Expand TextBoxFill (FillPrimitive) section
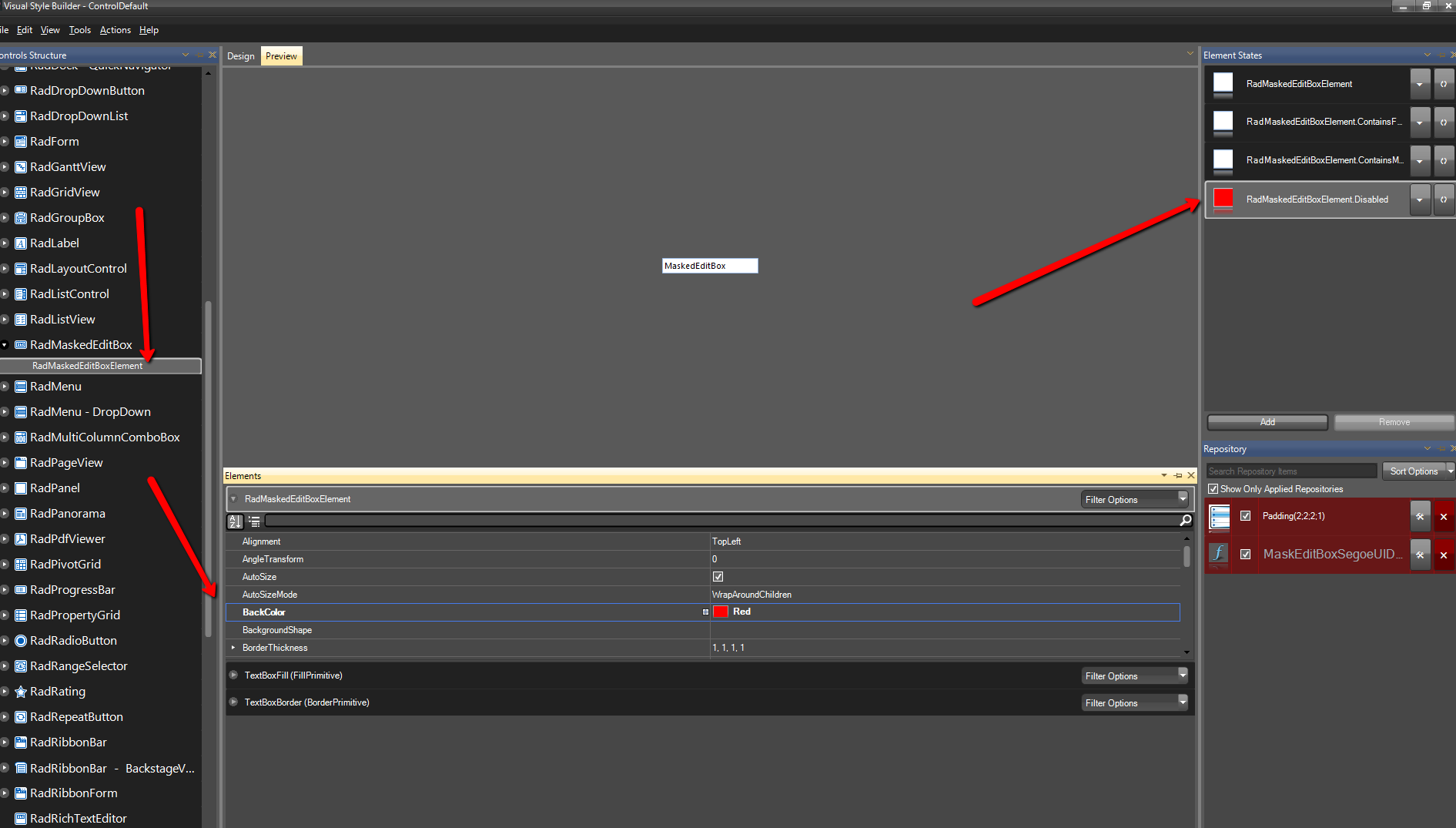Image resolution: width=1456 pixels, height=828 pixels. (x=233, y=675)
